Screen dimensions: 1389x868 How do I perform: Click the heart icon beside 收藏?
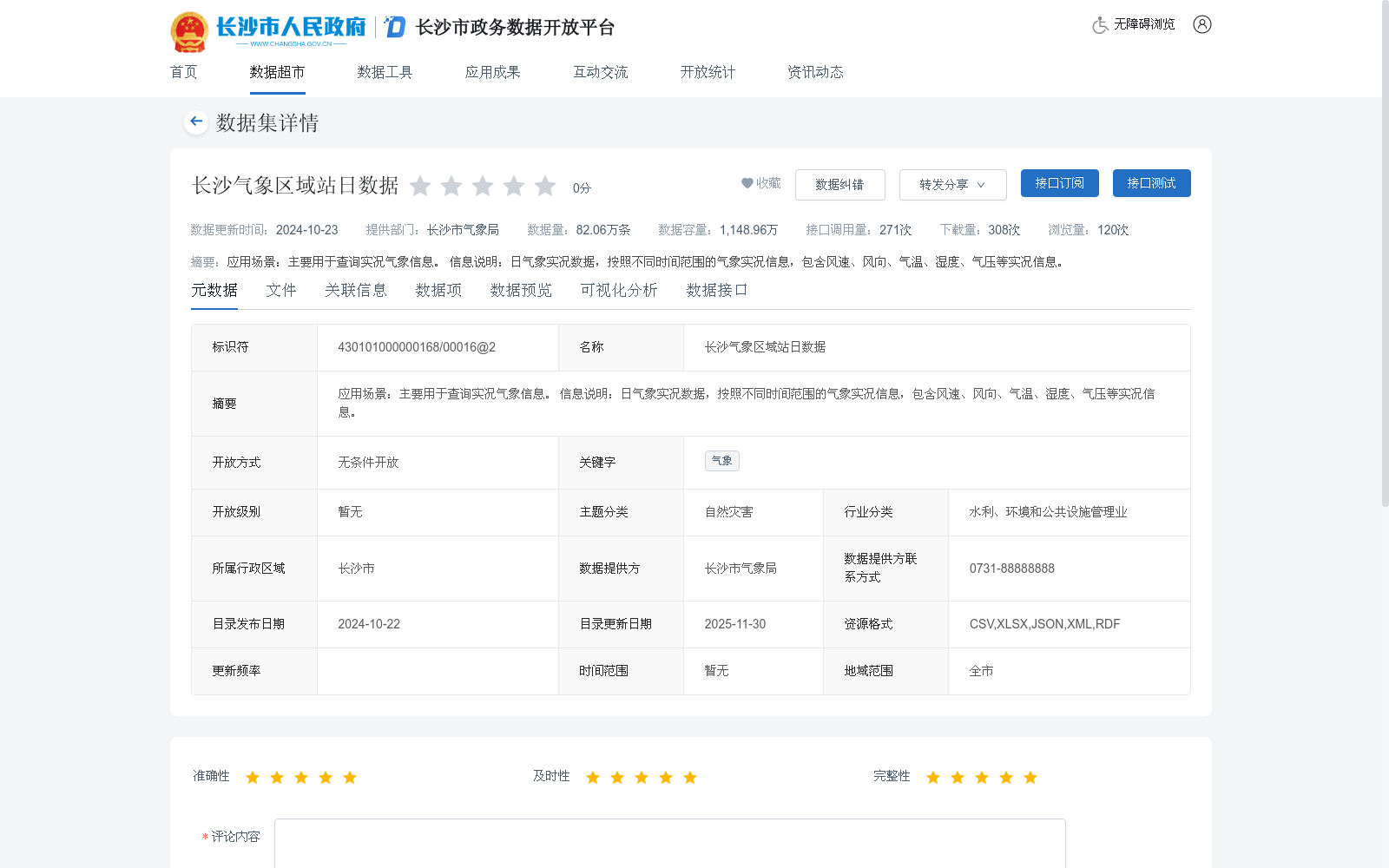(747, 183)
